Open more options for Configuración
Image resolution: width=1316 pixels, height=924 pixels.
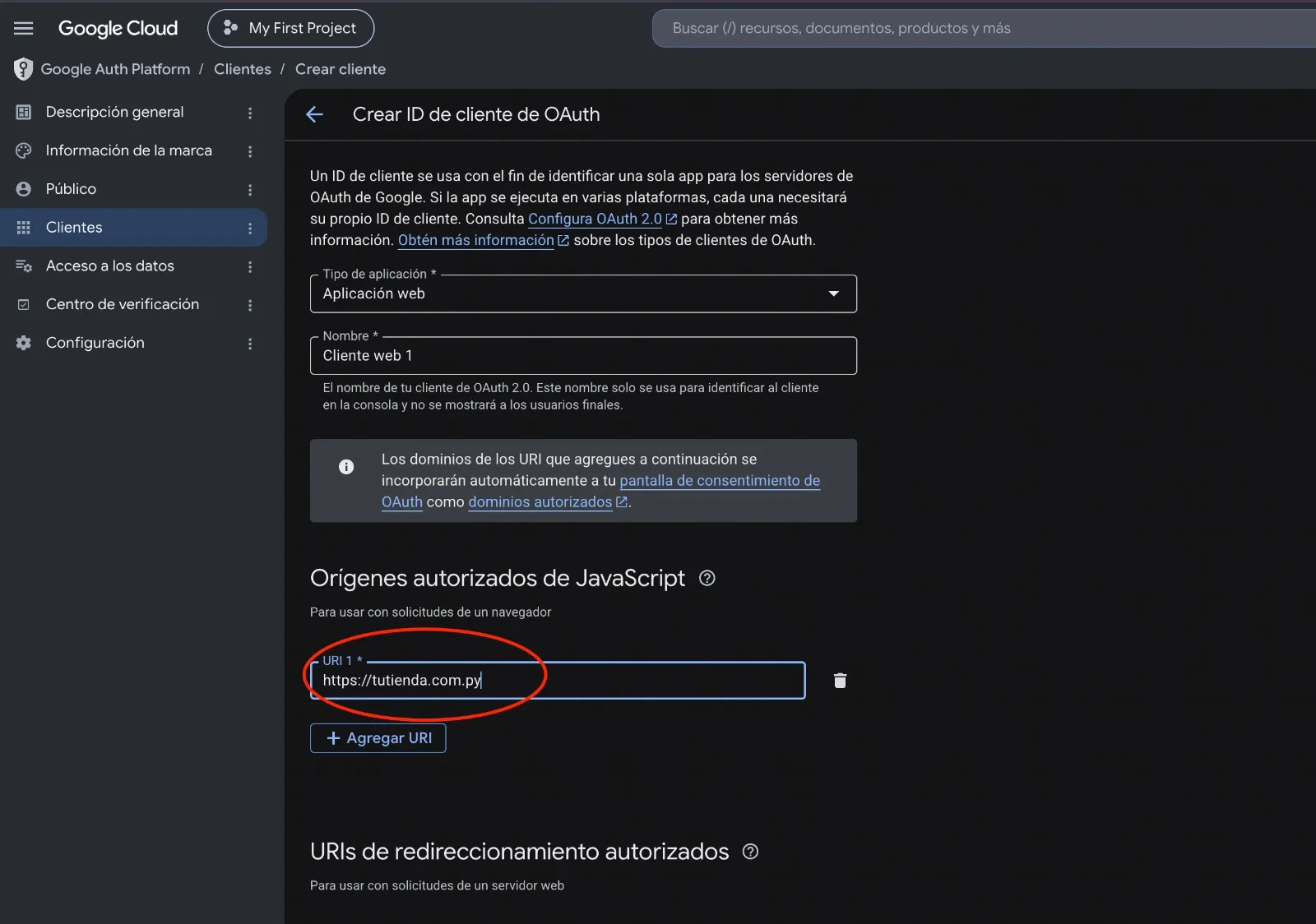(250, 344)
